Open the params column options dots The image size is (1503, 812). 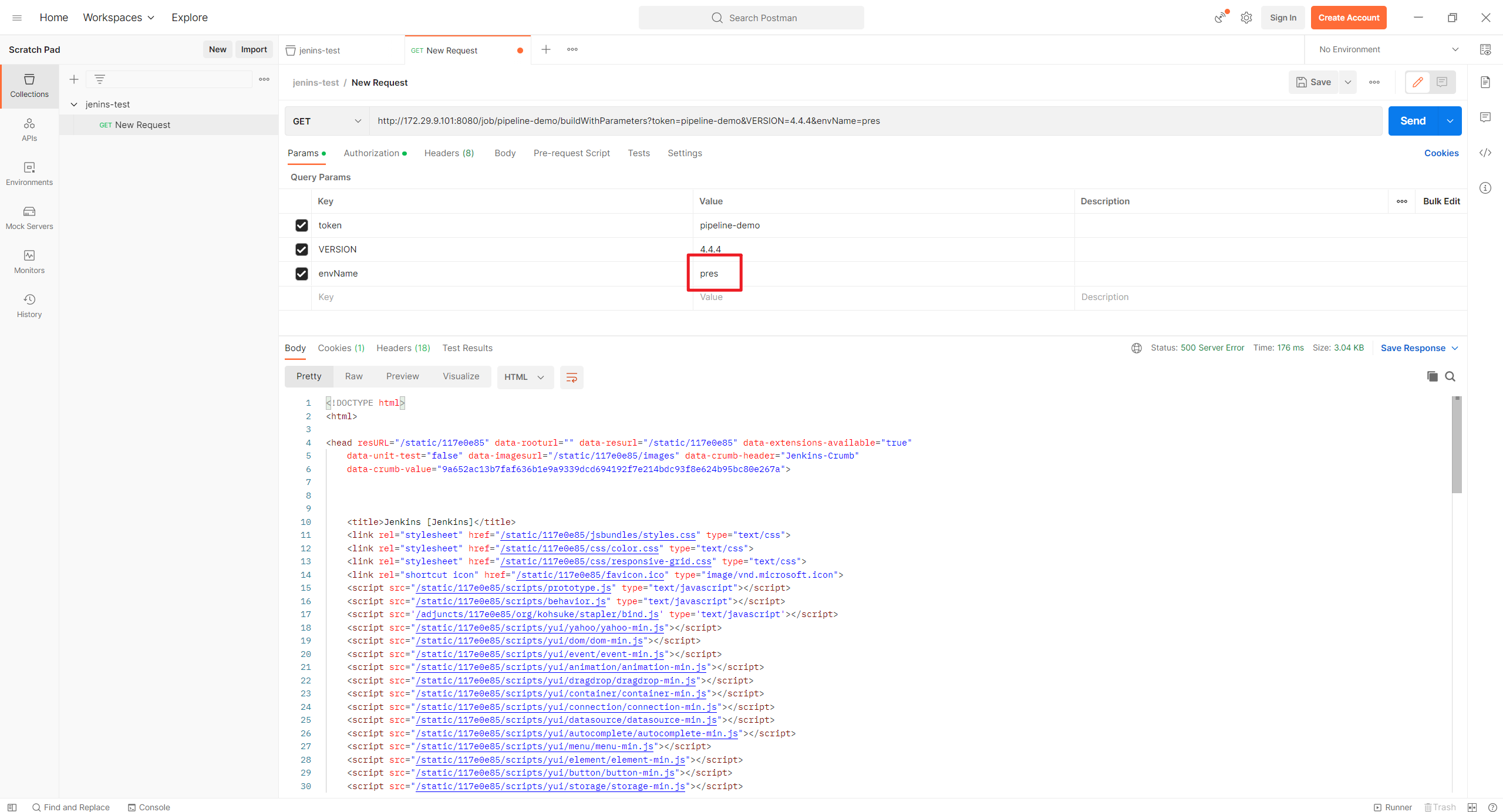[1402, 201]
